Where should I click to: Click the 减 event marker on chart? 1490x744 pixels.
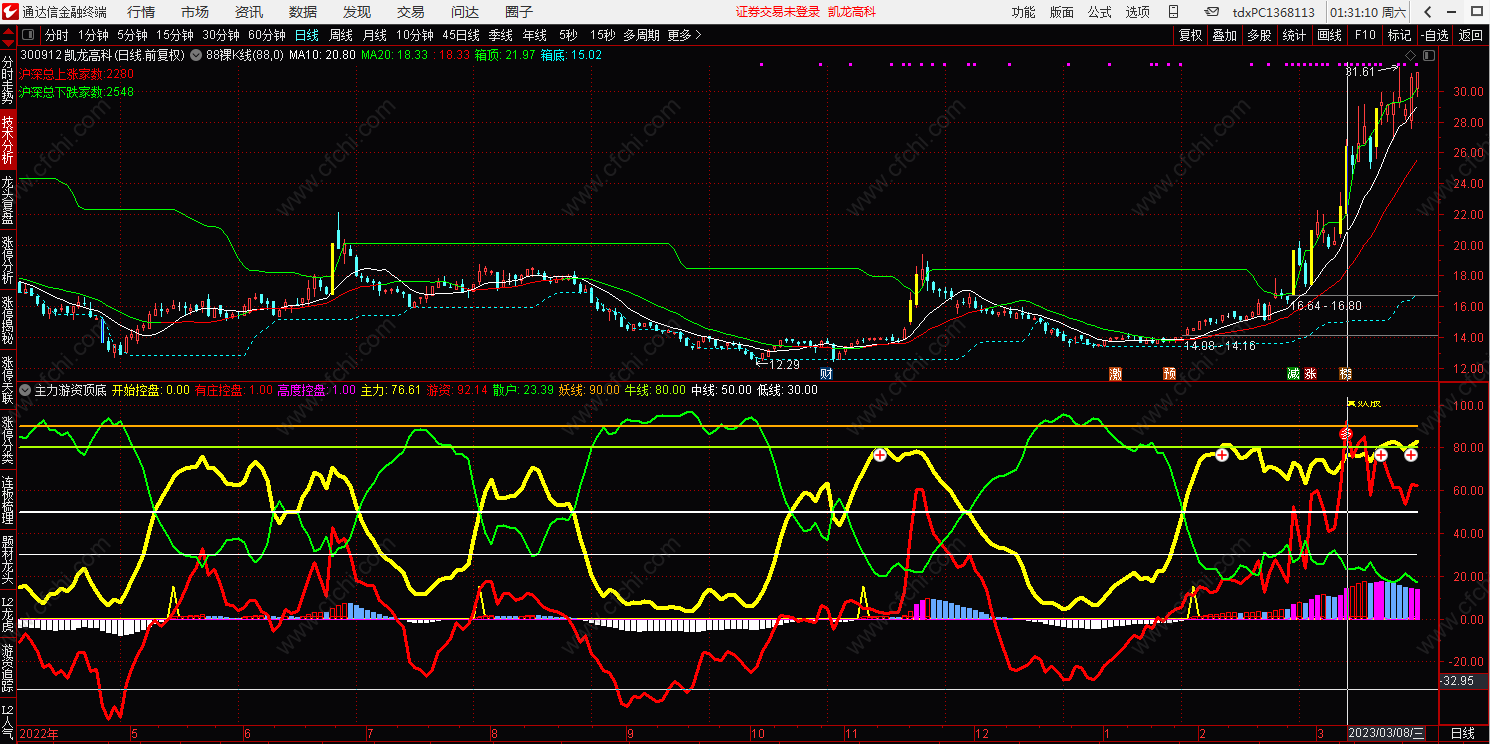(x=1293, y=374)
